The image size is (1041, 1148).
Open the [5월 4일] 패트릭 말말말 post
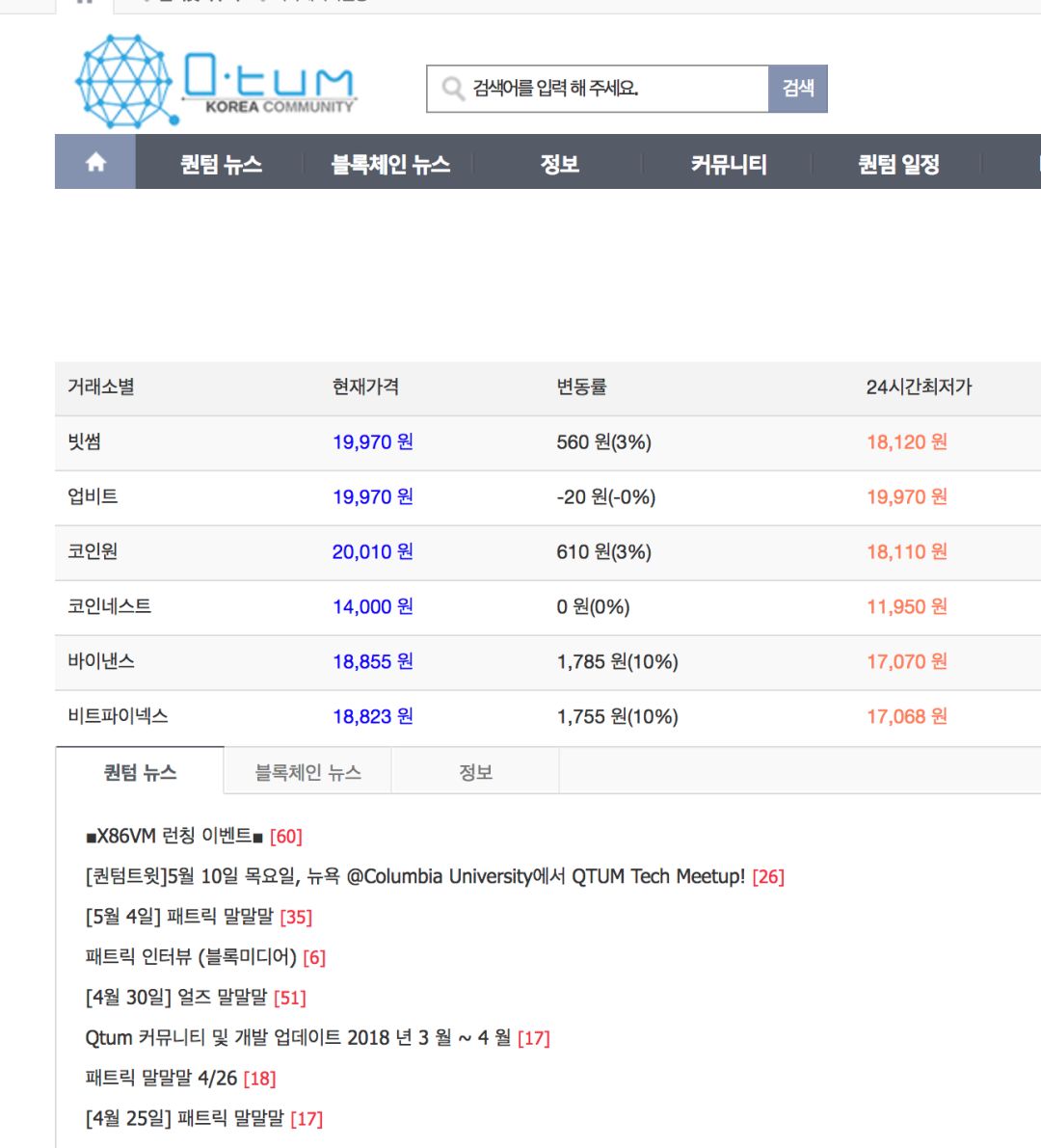pos(179,916)
